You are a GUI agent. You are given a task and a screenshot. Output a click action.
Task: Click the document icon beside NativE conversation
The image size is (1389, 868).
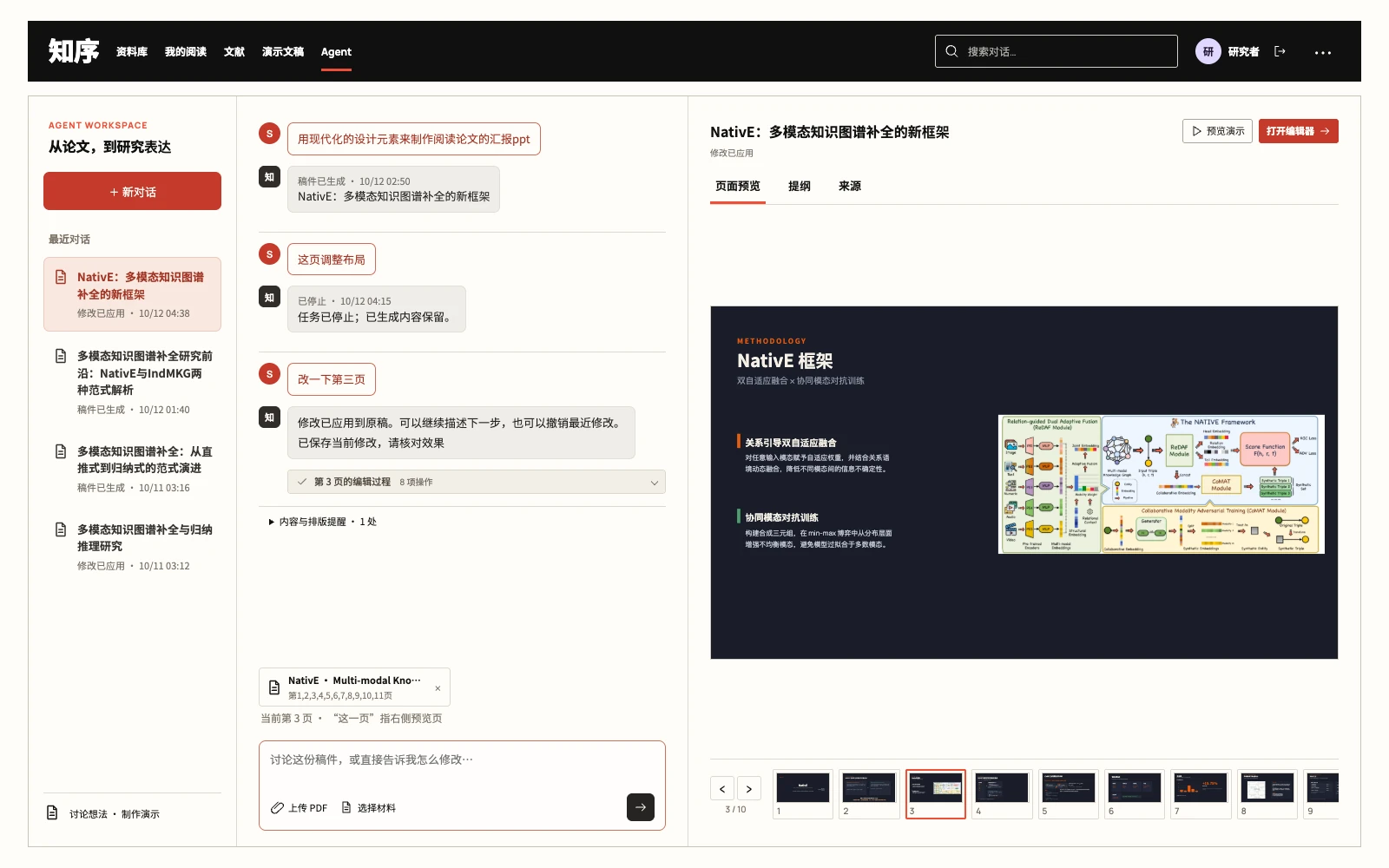coord(61,277)
